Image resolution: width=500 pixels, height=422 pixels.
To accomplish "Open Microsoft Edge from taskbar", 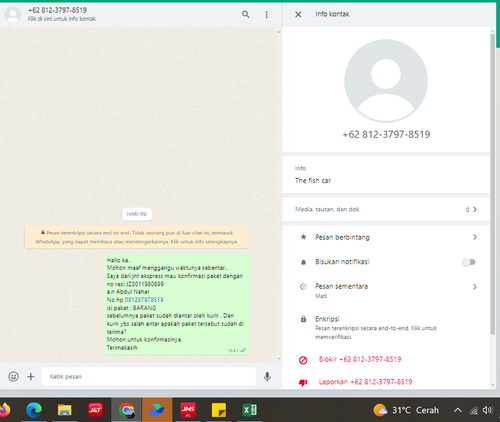I will (x=34, y=410).
